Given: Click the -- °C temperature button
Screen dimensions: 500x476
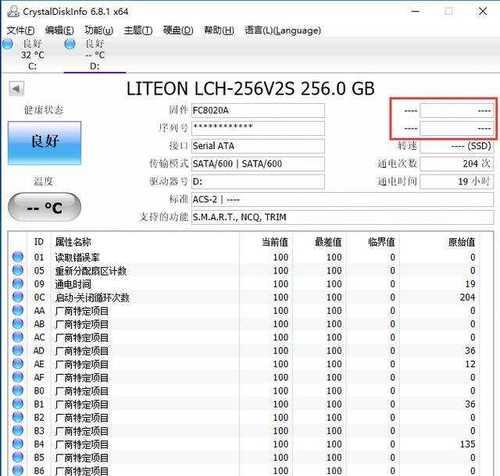Looking at the screenshot, I should coord(44,207).
